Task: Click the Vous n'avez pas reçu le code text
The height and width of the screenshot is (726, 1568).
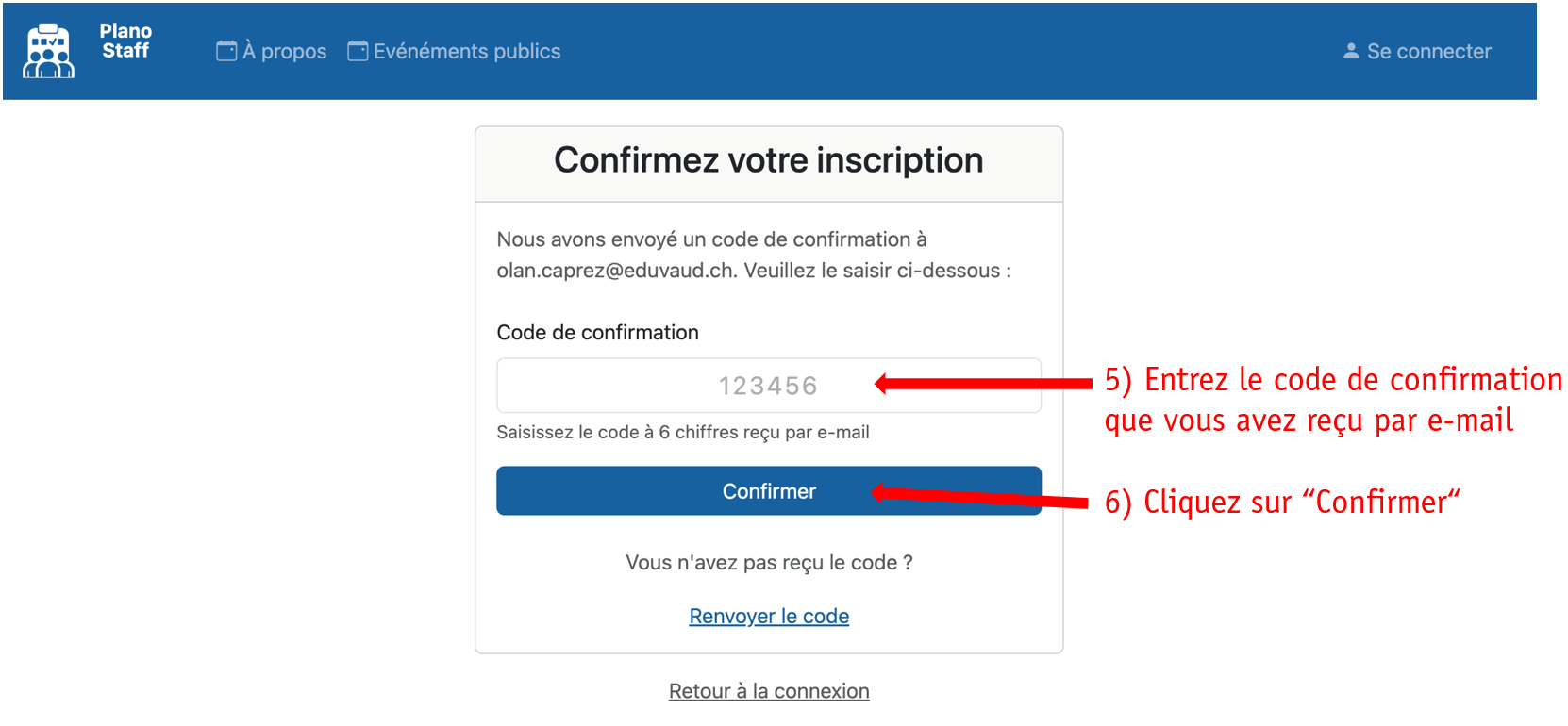Action: (769, 563)
